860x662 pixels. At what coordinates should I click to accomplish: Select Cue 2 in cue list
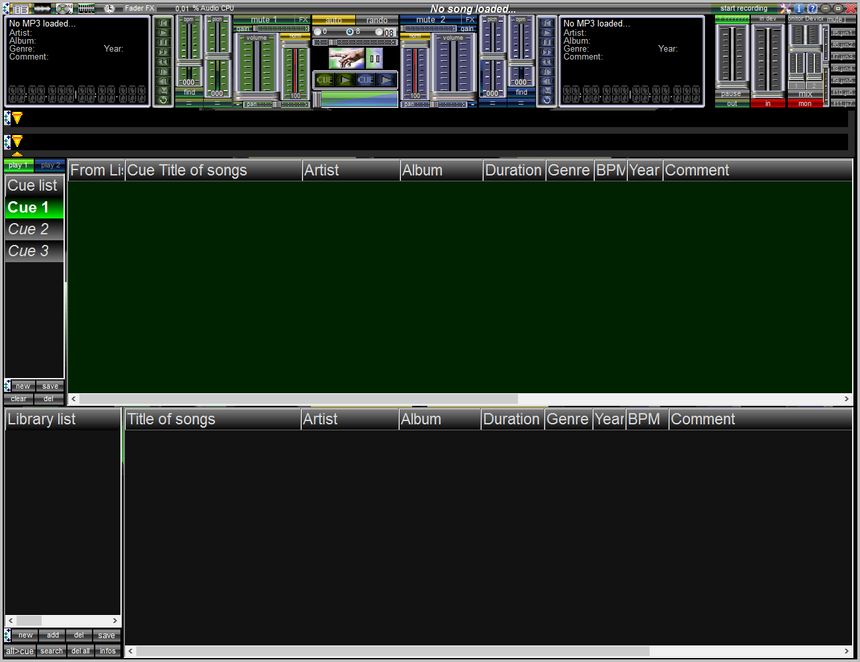35,229
